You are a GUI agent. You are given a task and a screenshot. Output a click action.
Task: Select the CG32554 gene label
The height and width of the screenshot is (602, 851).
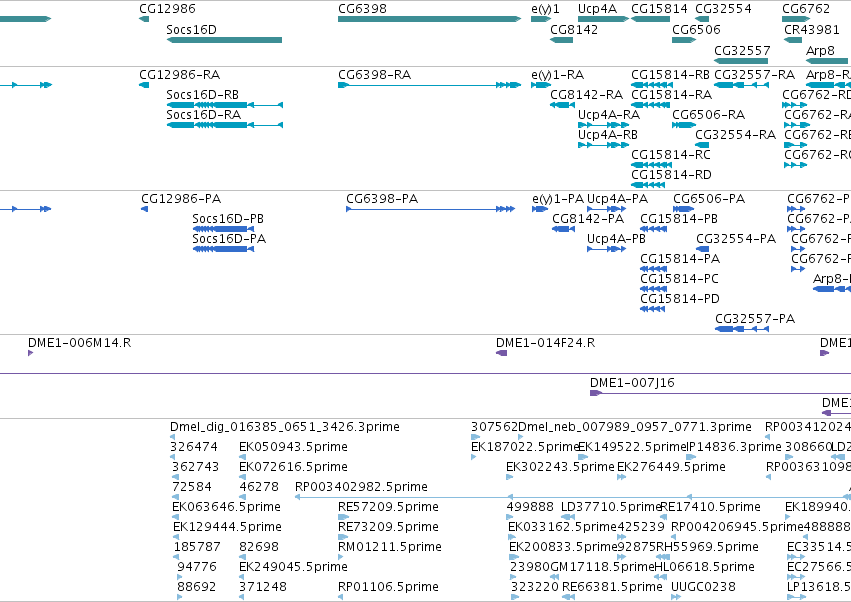click(723, 9)
